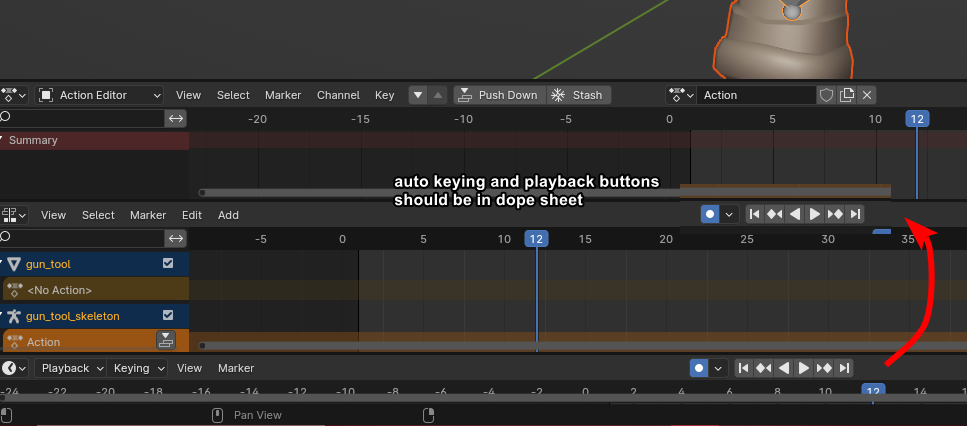The width and height of the screenshot is (967, 426).
Task: Open the Timeline's View menu
Action: click(189, 368)
